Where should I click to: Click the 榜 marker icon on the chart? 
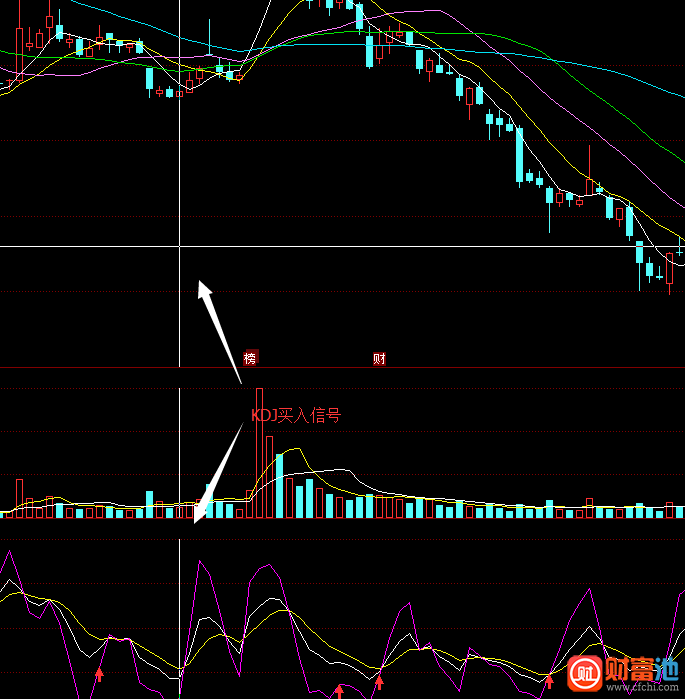tap(250, 358)
